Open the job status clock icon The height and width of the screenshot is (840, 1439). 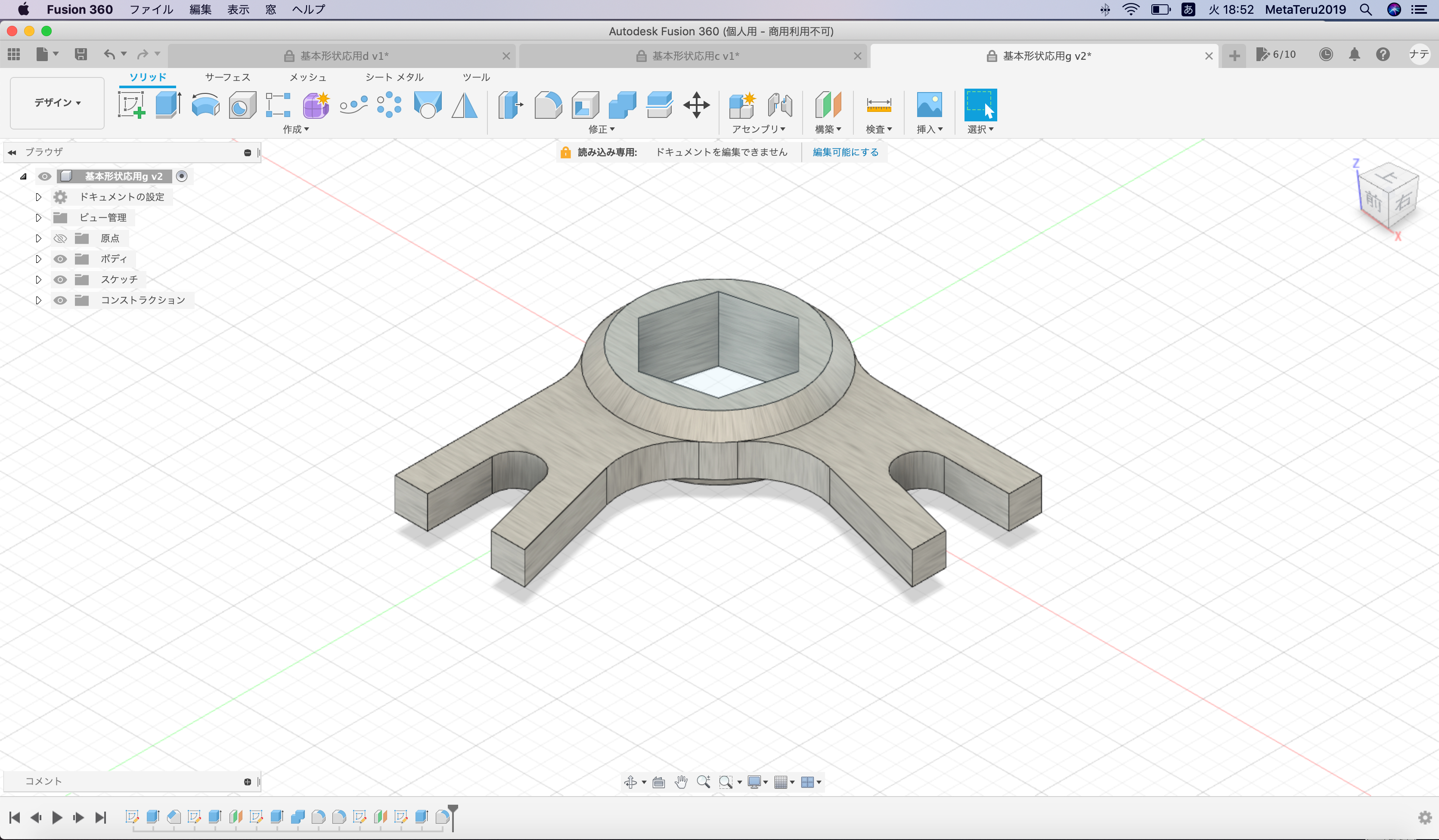(x=1326, y=55)
